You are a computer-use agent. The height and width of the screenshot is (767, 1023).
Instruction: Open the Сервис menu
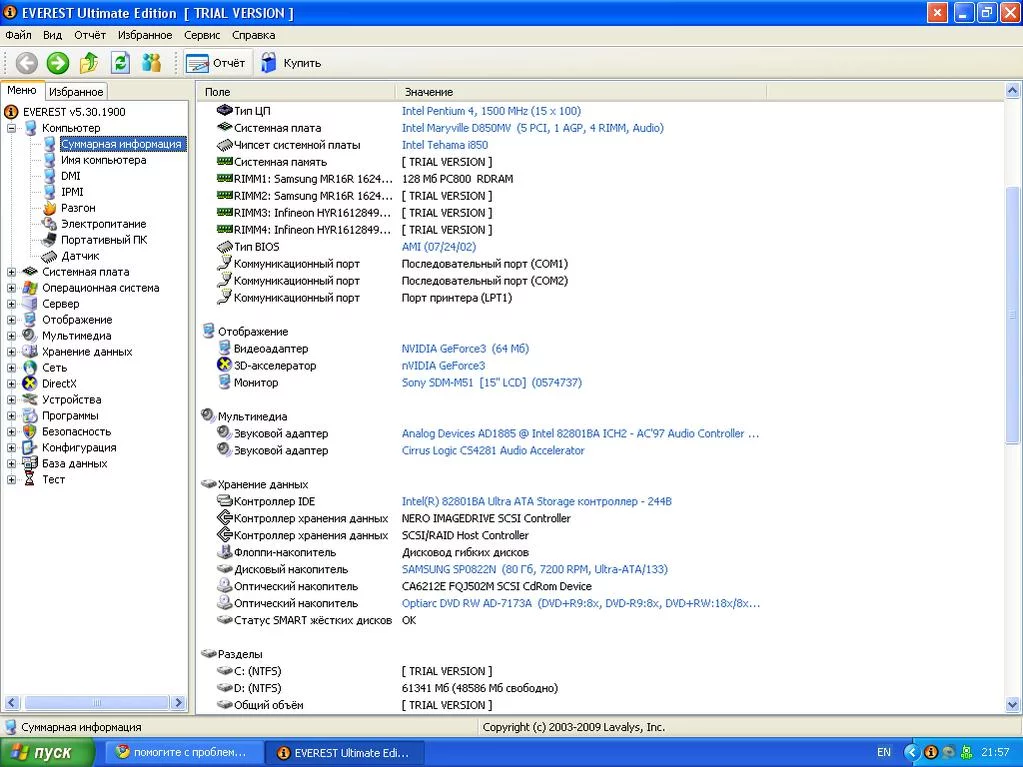(202, 35)
